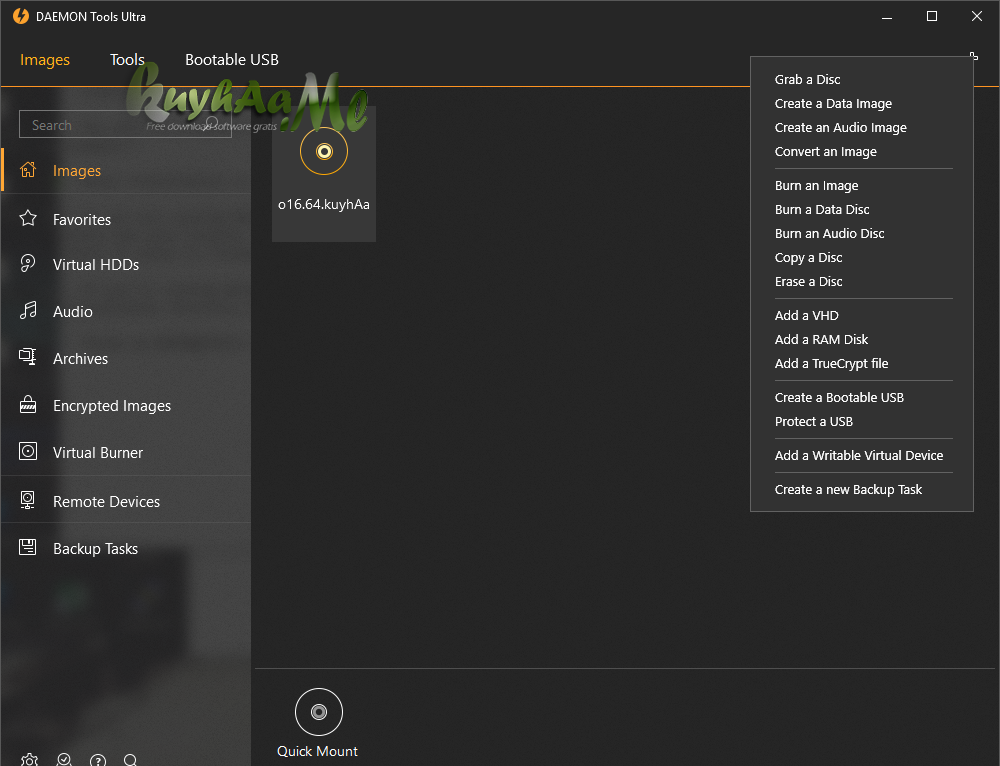The width and height of the screenshot is (1000, 766).
Task: Click the Quick Mount disc icon
Action: click(x=319, y=712)
